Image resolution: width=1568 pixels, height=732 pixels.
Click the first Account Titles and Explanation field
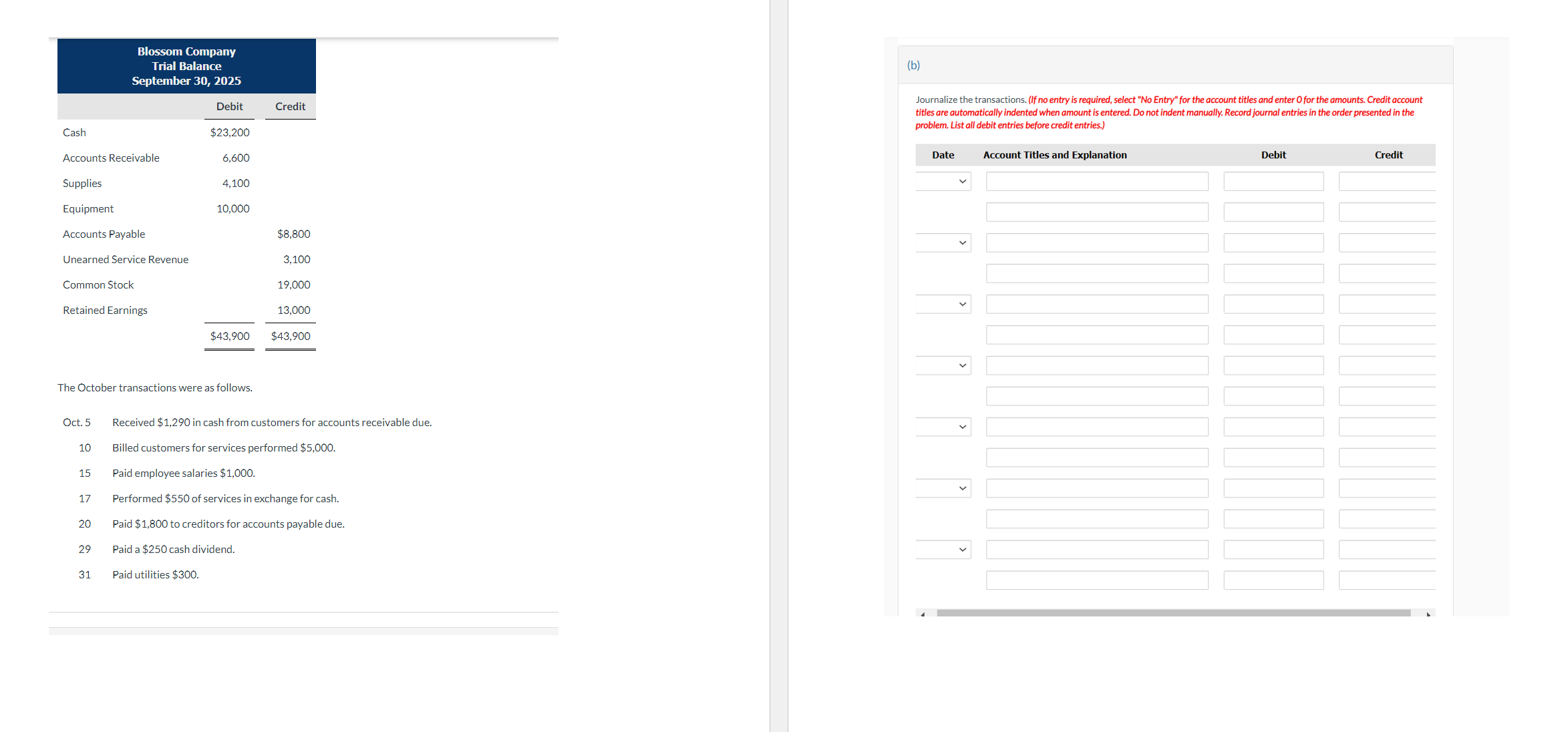click(1097, 180)
